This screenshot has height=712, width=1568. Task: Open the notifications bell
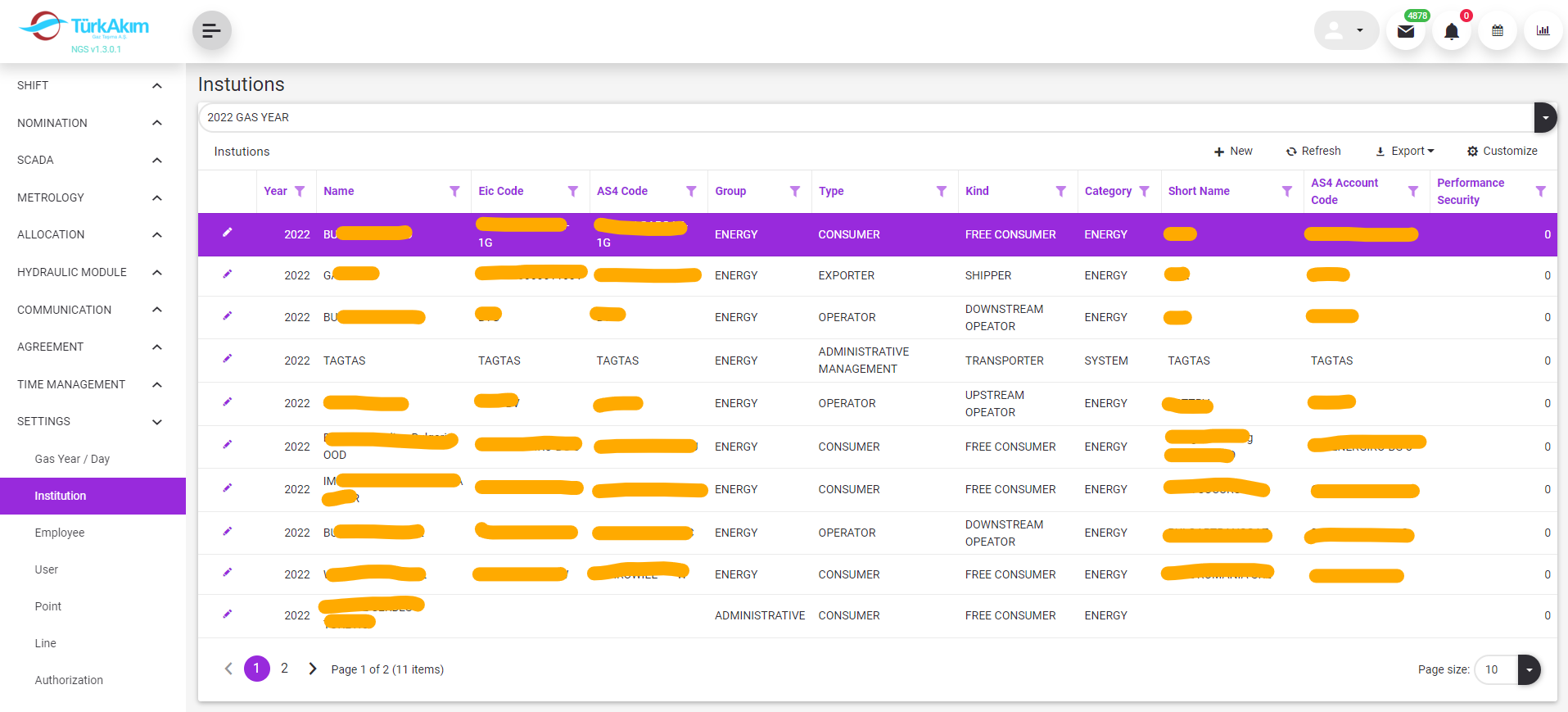coord(1451,32)
